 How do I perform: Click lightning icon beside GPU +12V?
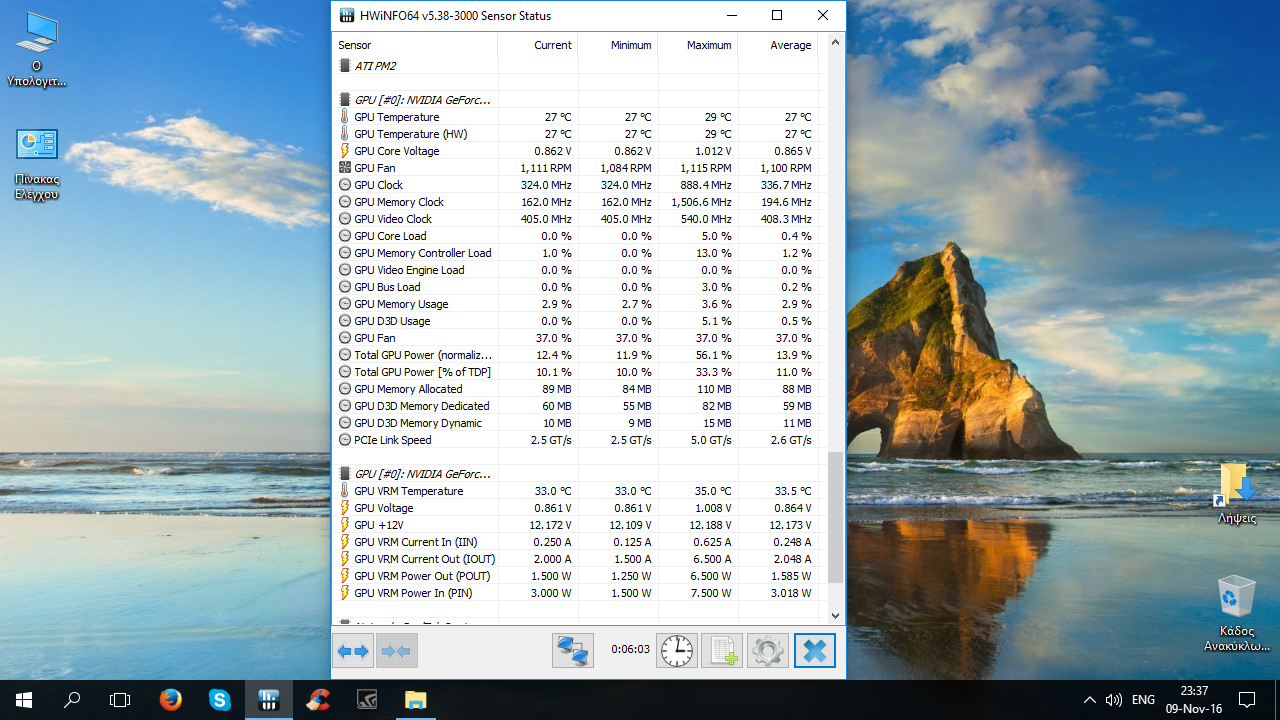pos(345,525)
